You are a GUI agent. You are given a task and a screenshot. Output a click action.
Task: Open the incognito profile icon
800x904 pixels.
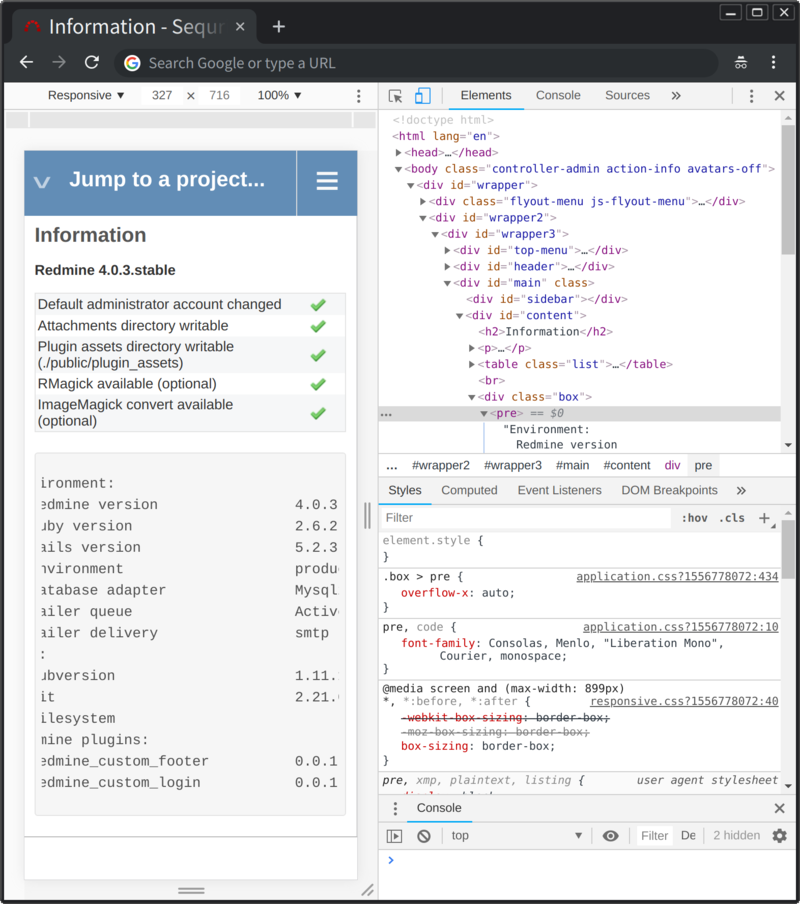(x=741, y=62)
